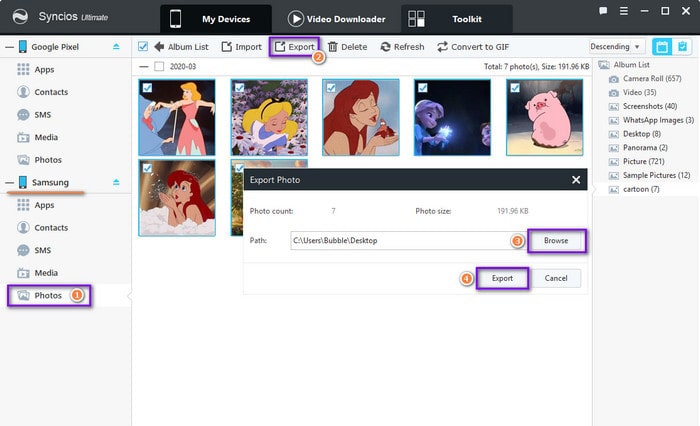Eject the Samsung device
700x426 pixels.
coord(116,182)
